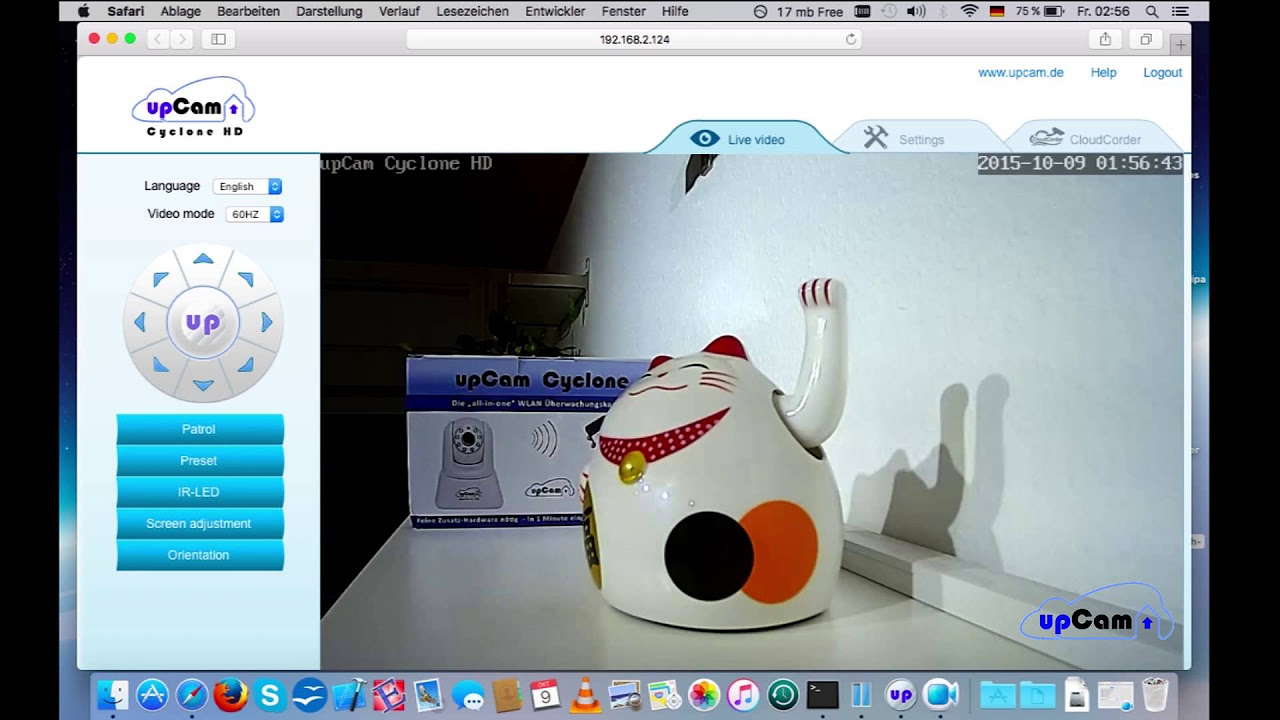Show all tabs in Safari

[1146, 39]
